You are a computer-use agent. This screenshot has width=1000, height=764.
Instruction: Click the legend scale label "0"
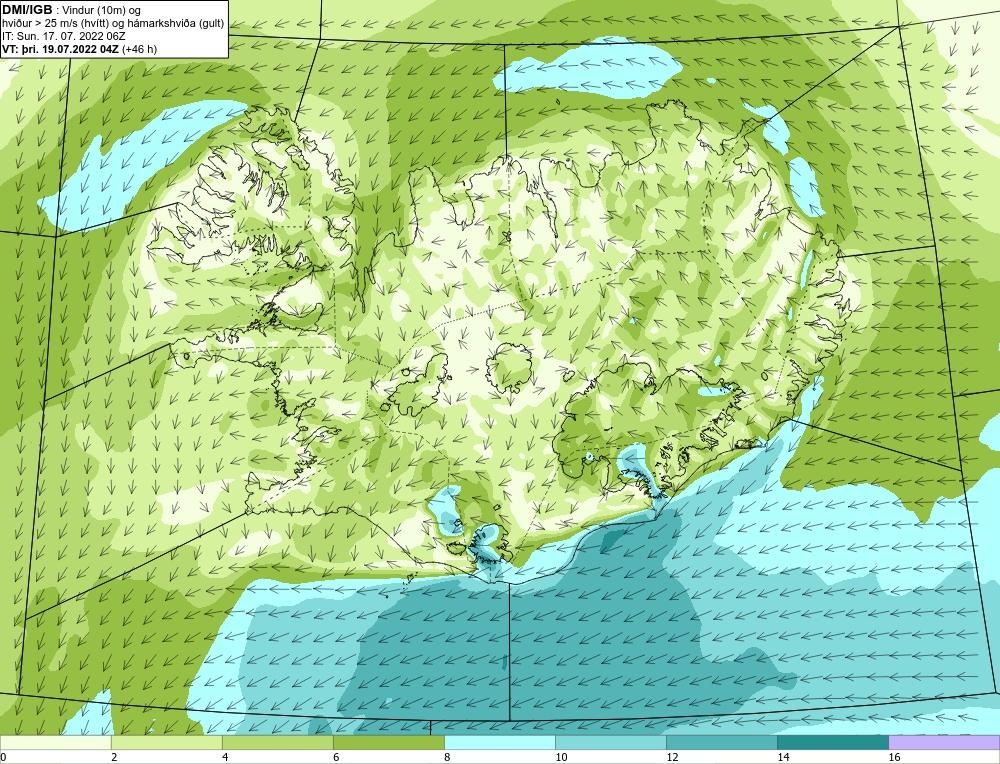click(x=3, y=757)
